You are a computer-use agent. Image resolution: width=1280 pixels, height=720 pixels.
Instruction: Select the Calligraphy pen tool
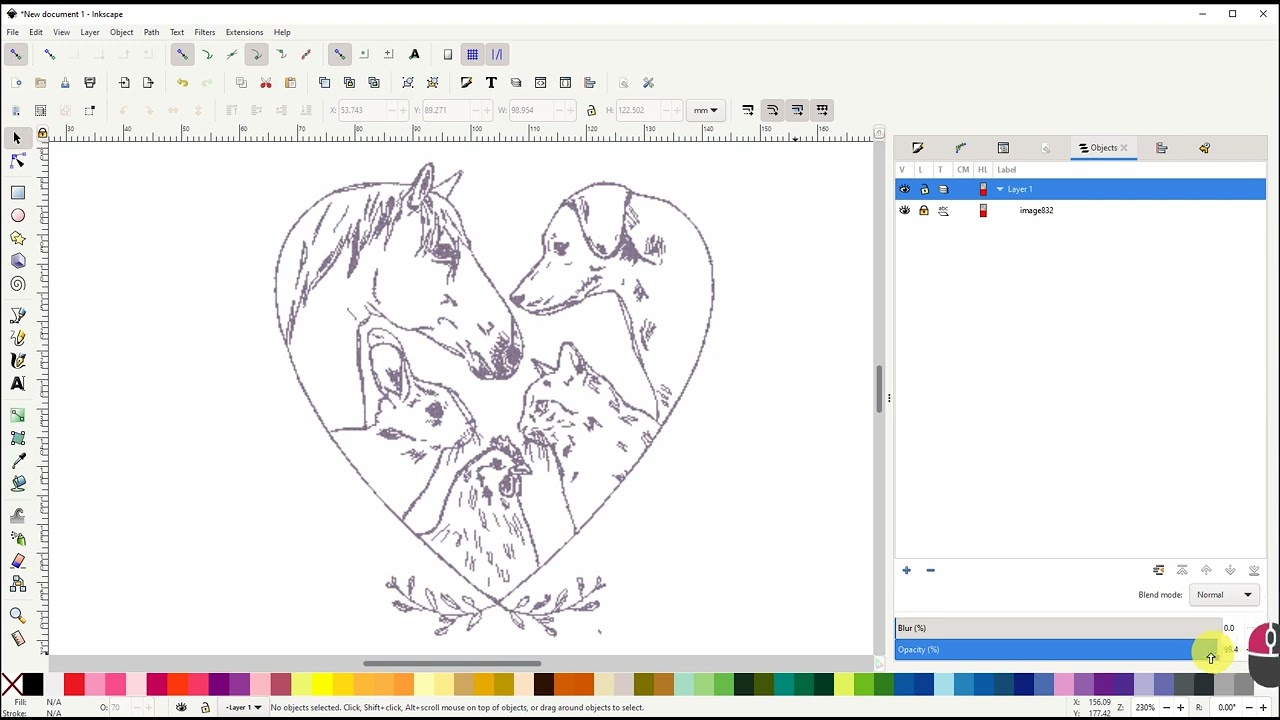[18, 361]
